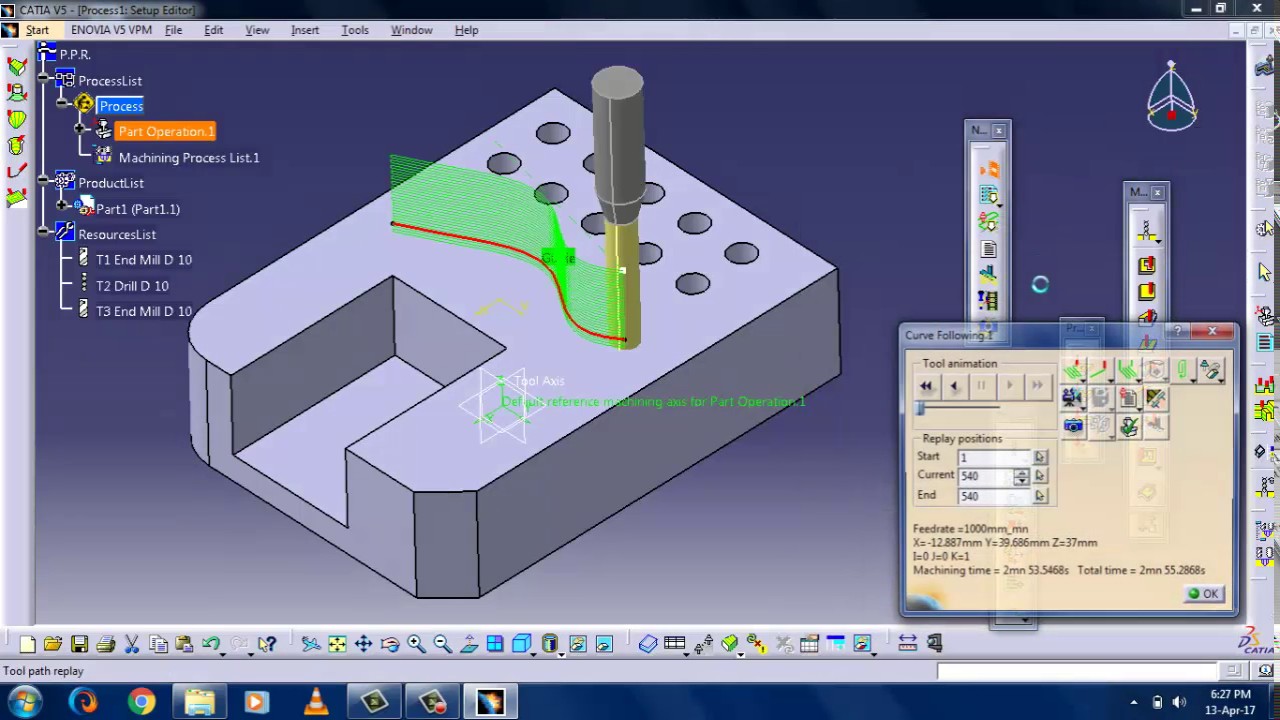Click the Design Table icon
Screen dimensions: 1280x720
(674, 644)
